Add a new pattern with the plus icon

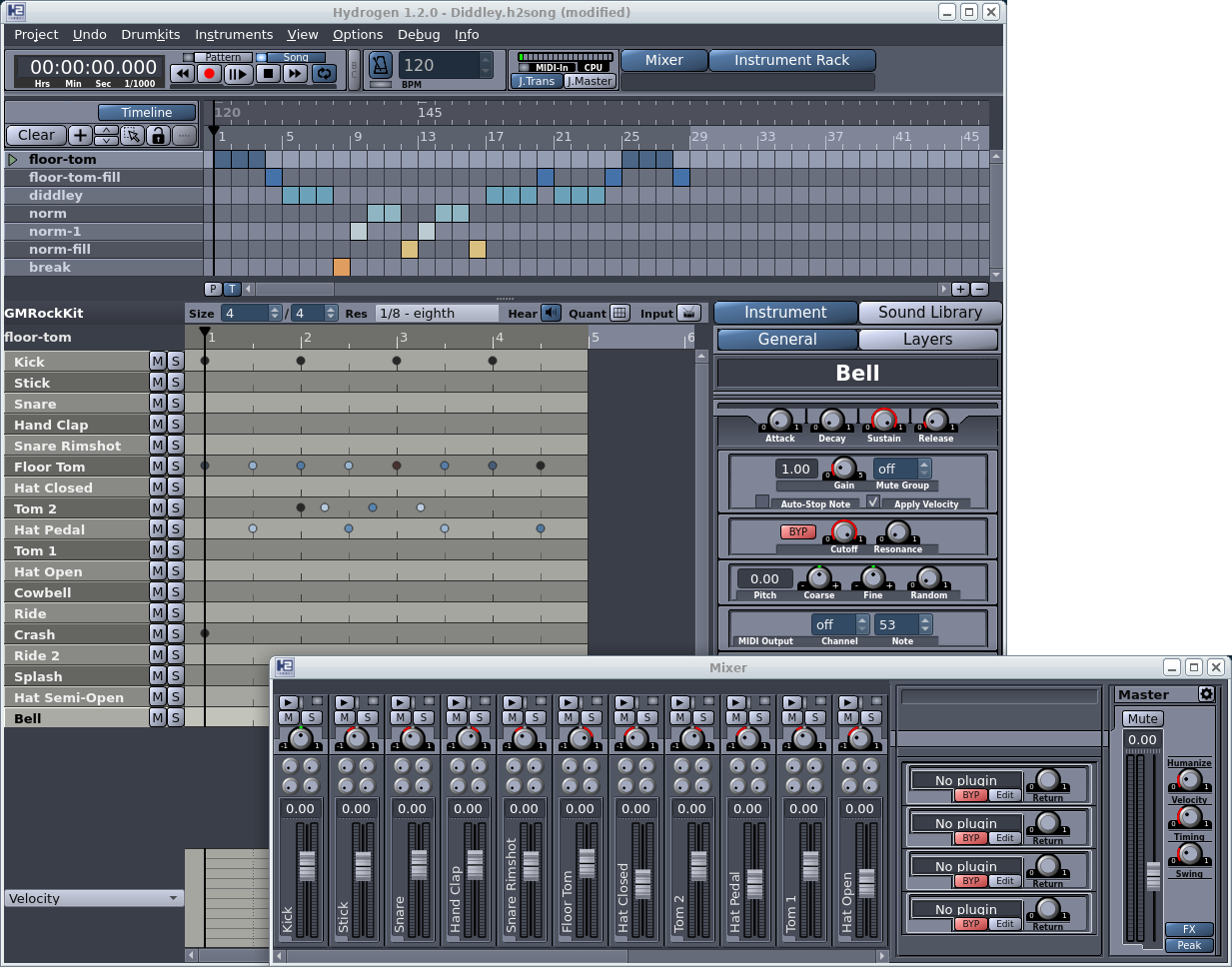tap(80, 135)
